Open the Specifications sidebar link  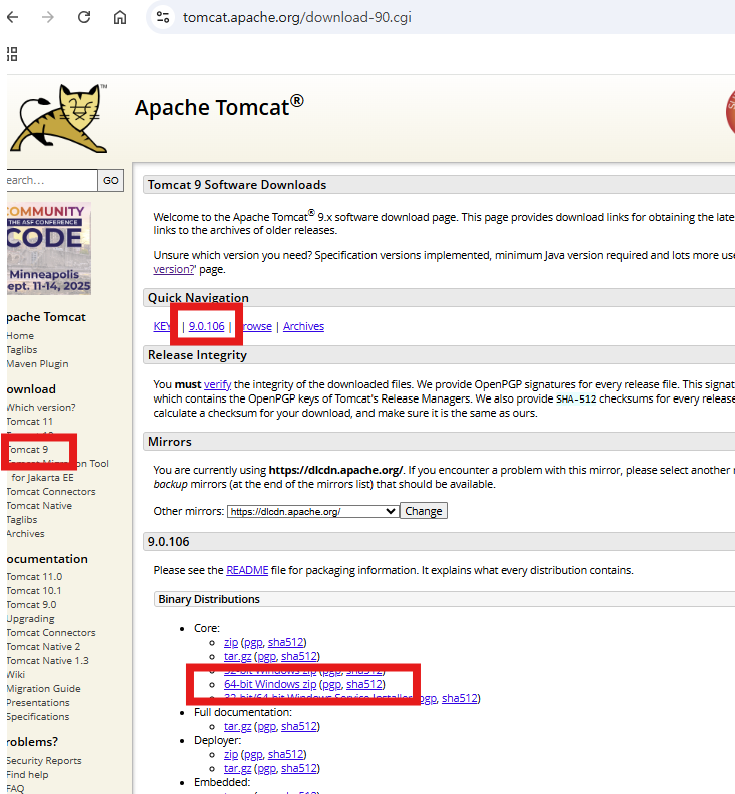coord(38,717)
